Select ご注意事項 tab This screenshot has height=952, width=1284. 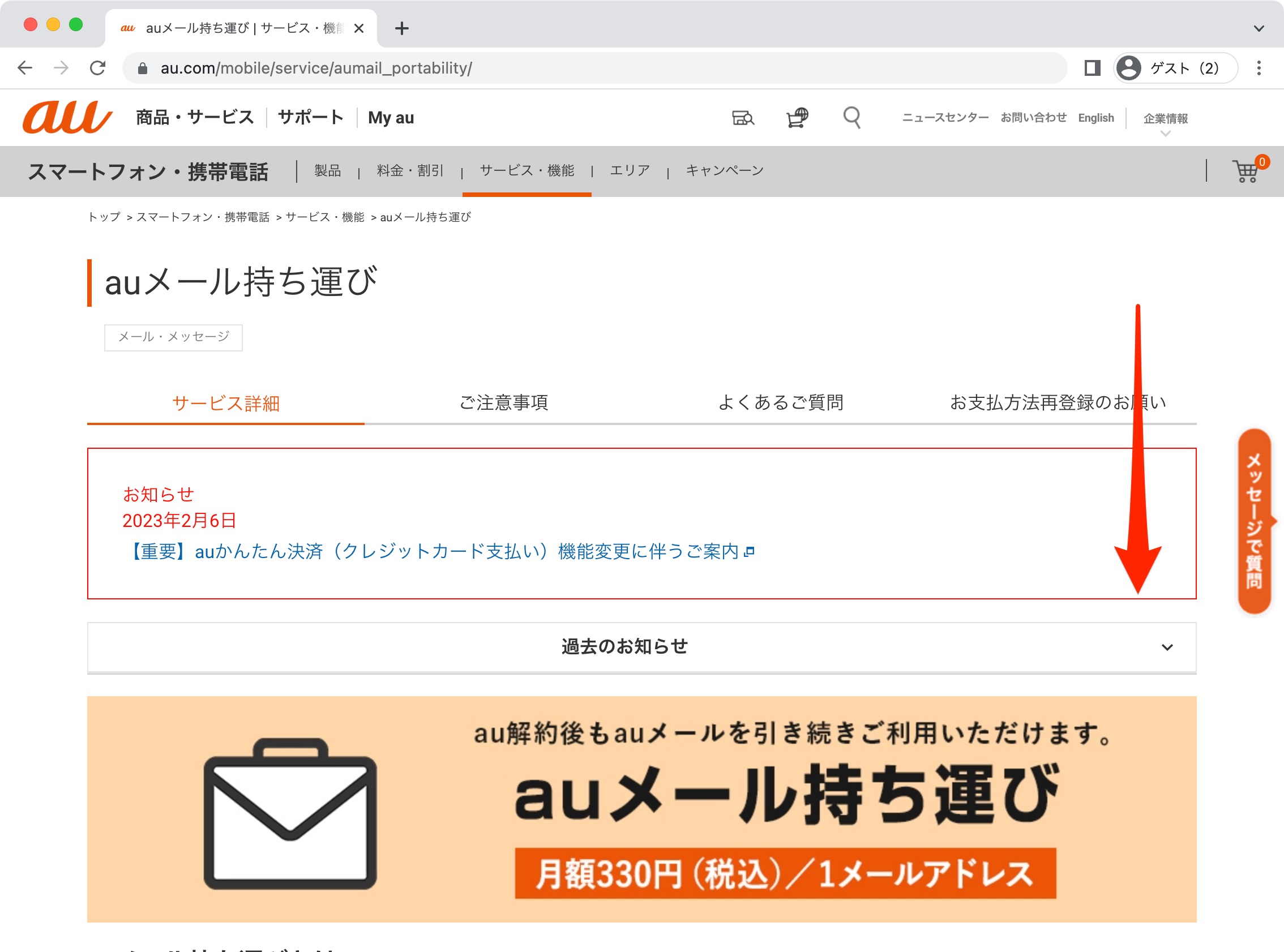coord(503,403)
